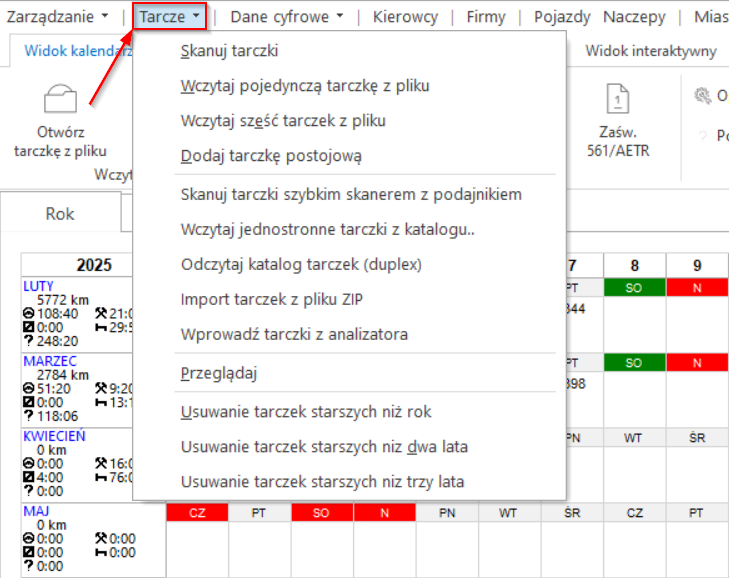Click availability time 4:00 in KWIECIEŃ
The width and height of the screenshot is (729, 578).
click(x=50, y=477)
